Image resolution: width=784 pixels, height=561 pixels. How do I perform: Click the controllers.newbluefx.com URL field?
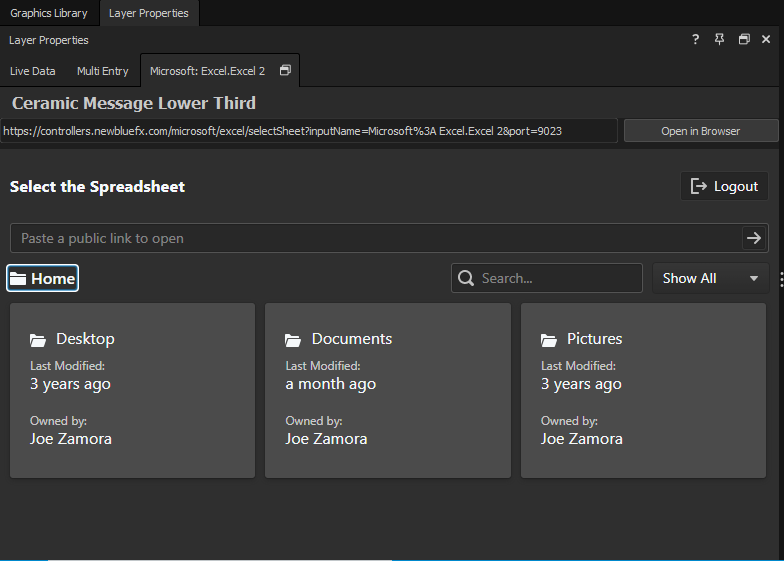pyautogui.click(x=308, y=131)
